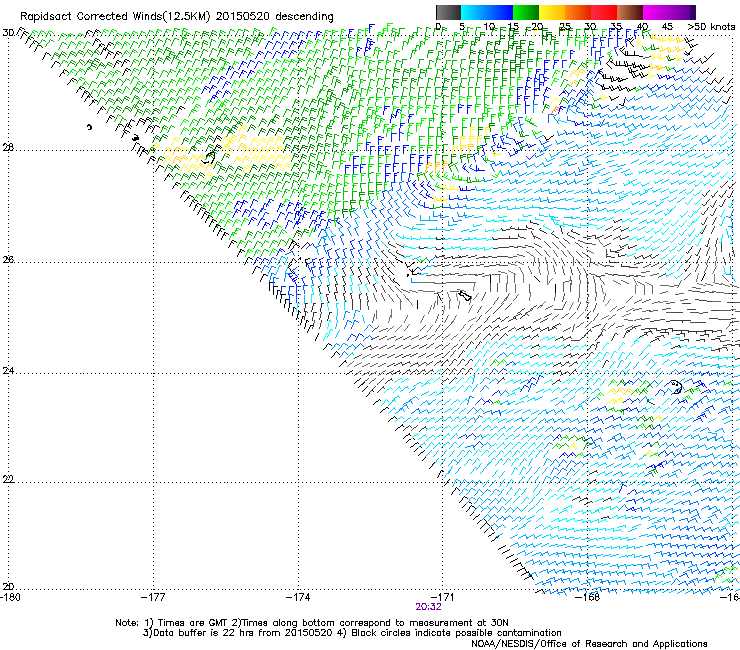740x650 pixels.
Task: Click the NOAA/NESDIS credit line
Action: (589, 643)
